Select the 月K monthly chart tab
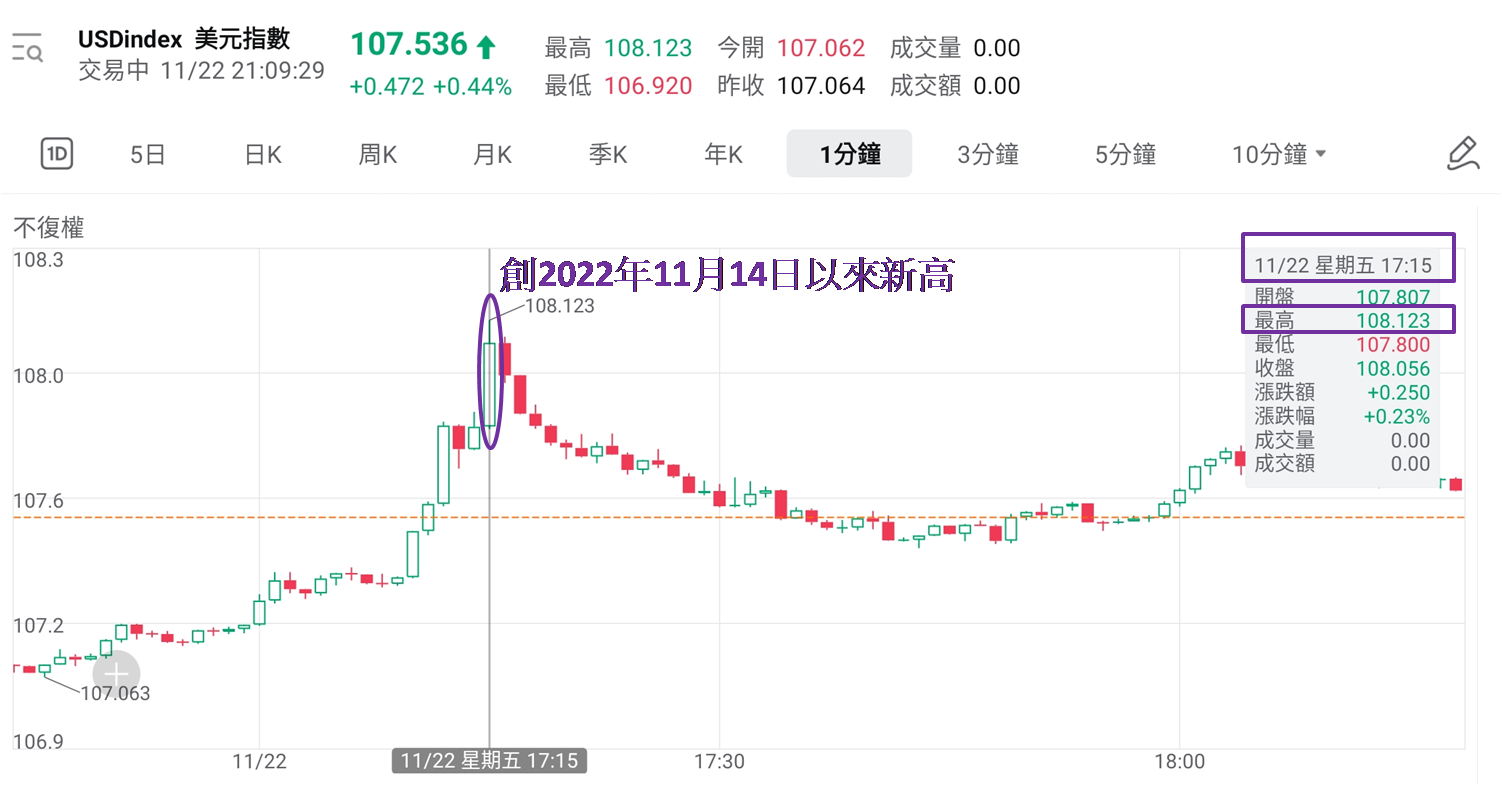Viewport: 1502px width, 786px height. point(492,154)
